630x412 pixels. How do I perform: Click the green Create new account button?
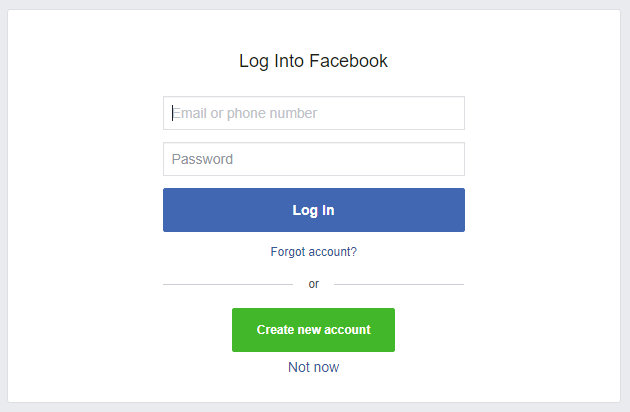pos(313,330)
